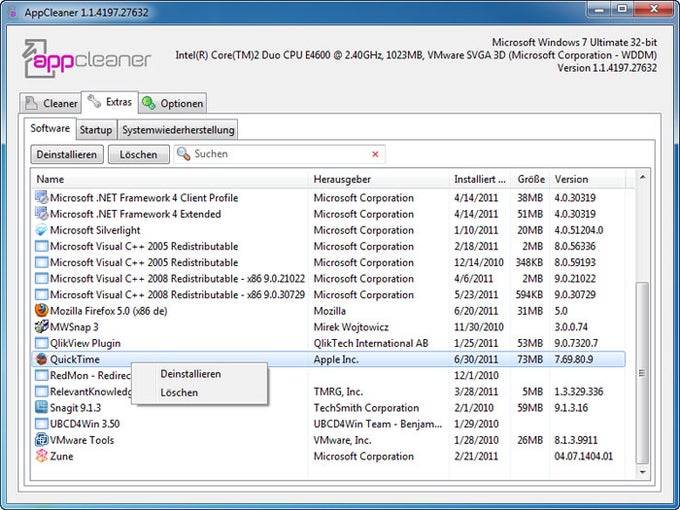Select the MWSnap 3 entry
Image resolution: width=680 pixels, height=510 pixels.
[x=74, y=327]
